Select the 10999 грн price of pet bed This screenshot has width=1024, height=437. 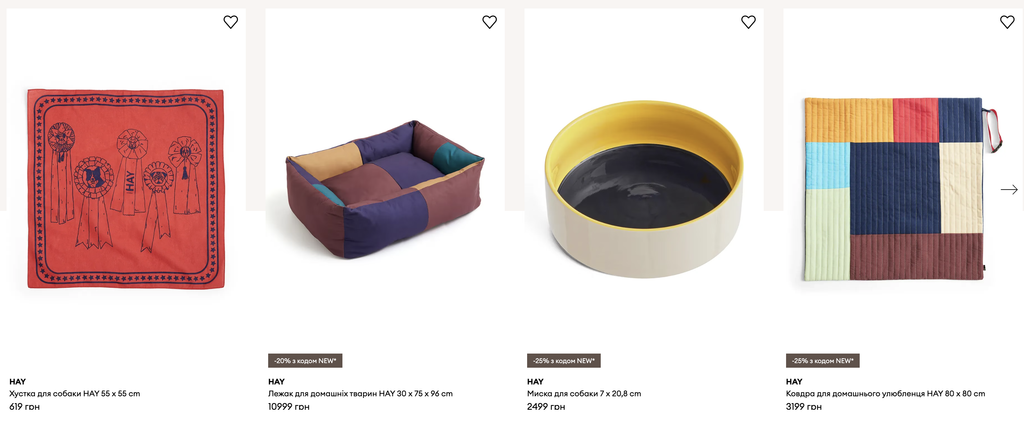click(289, 407)
